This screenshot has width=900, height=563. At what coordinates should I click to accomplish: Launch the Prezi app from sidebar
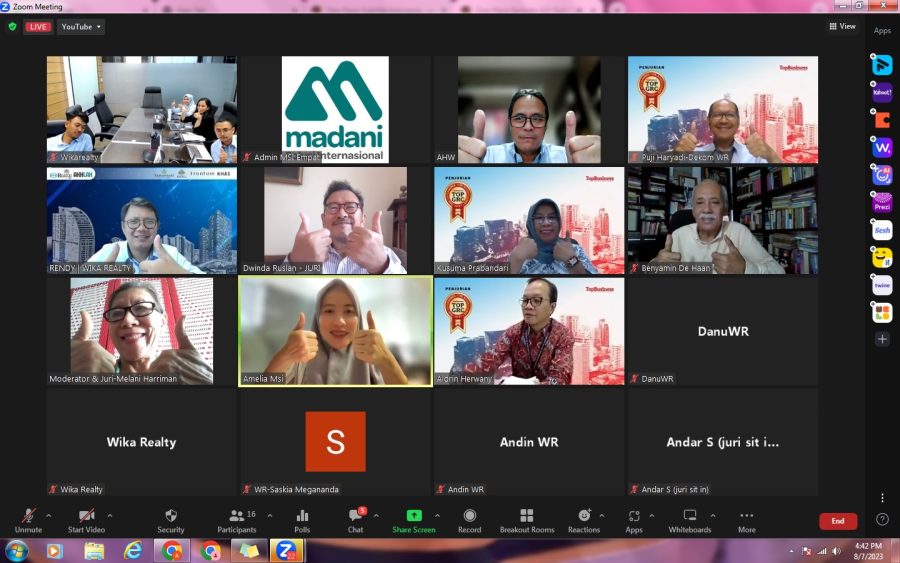click(882, 202)
